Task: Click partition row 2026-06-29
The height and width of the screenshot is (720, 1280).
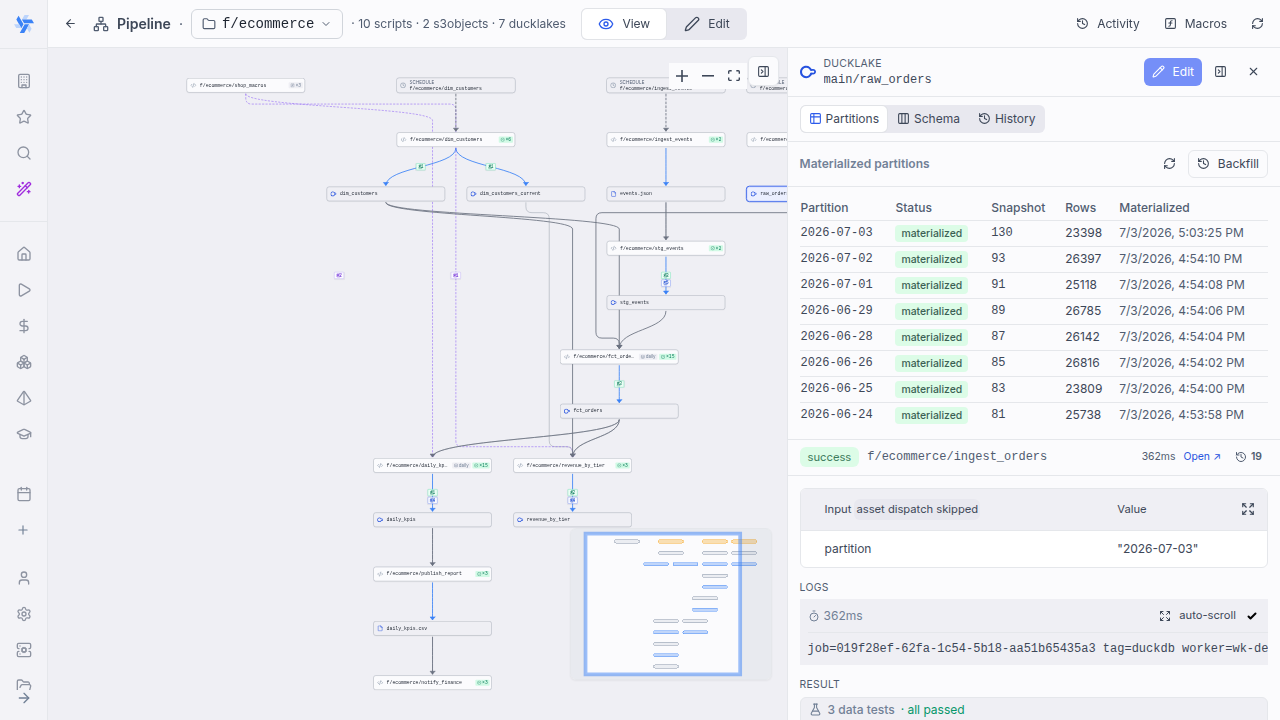Action: pos(1034,311)
